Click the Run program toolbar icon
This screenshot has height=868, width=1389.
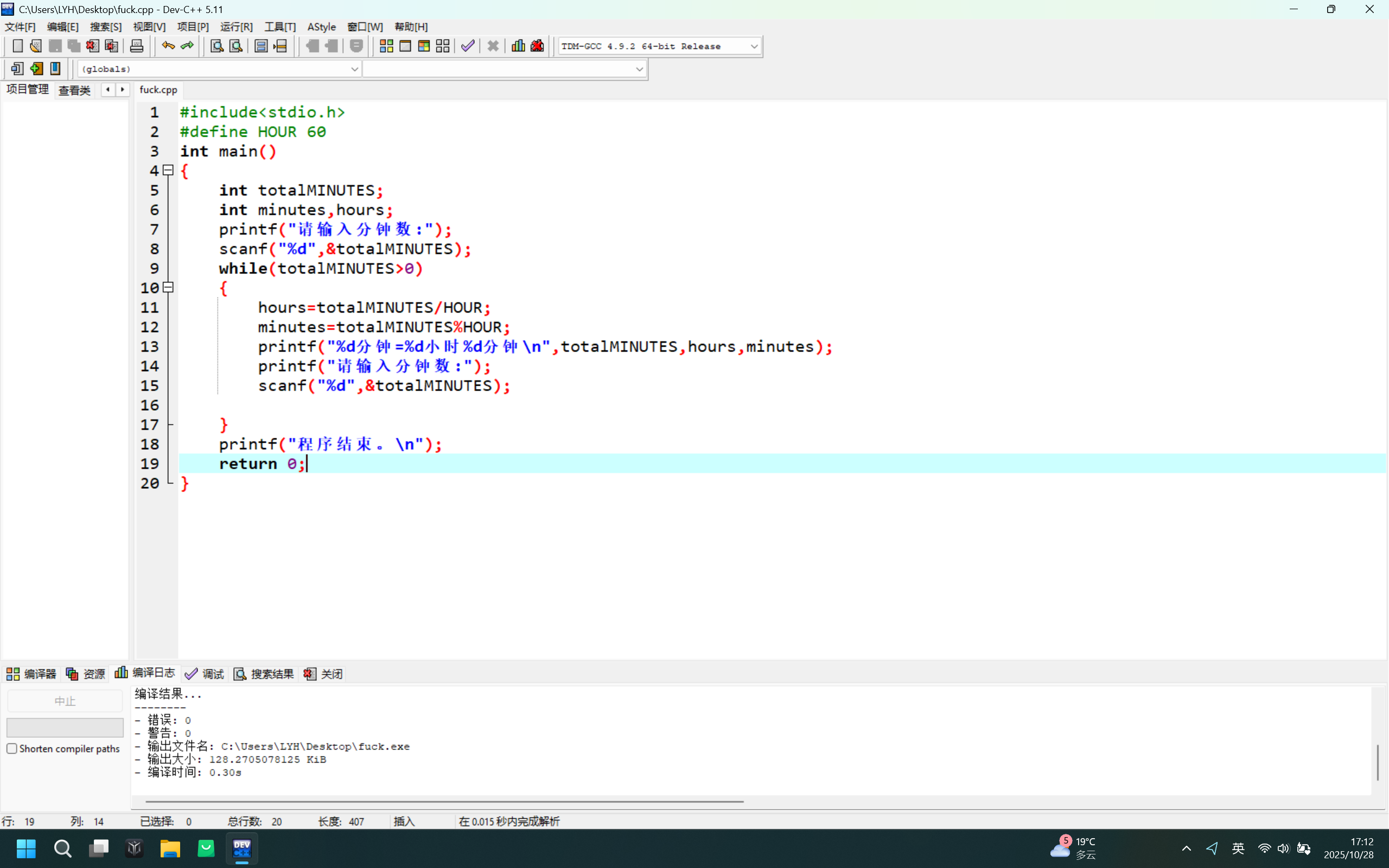(405, 46)
